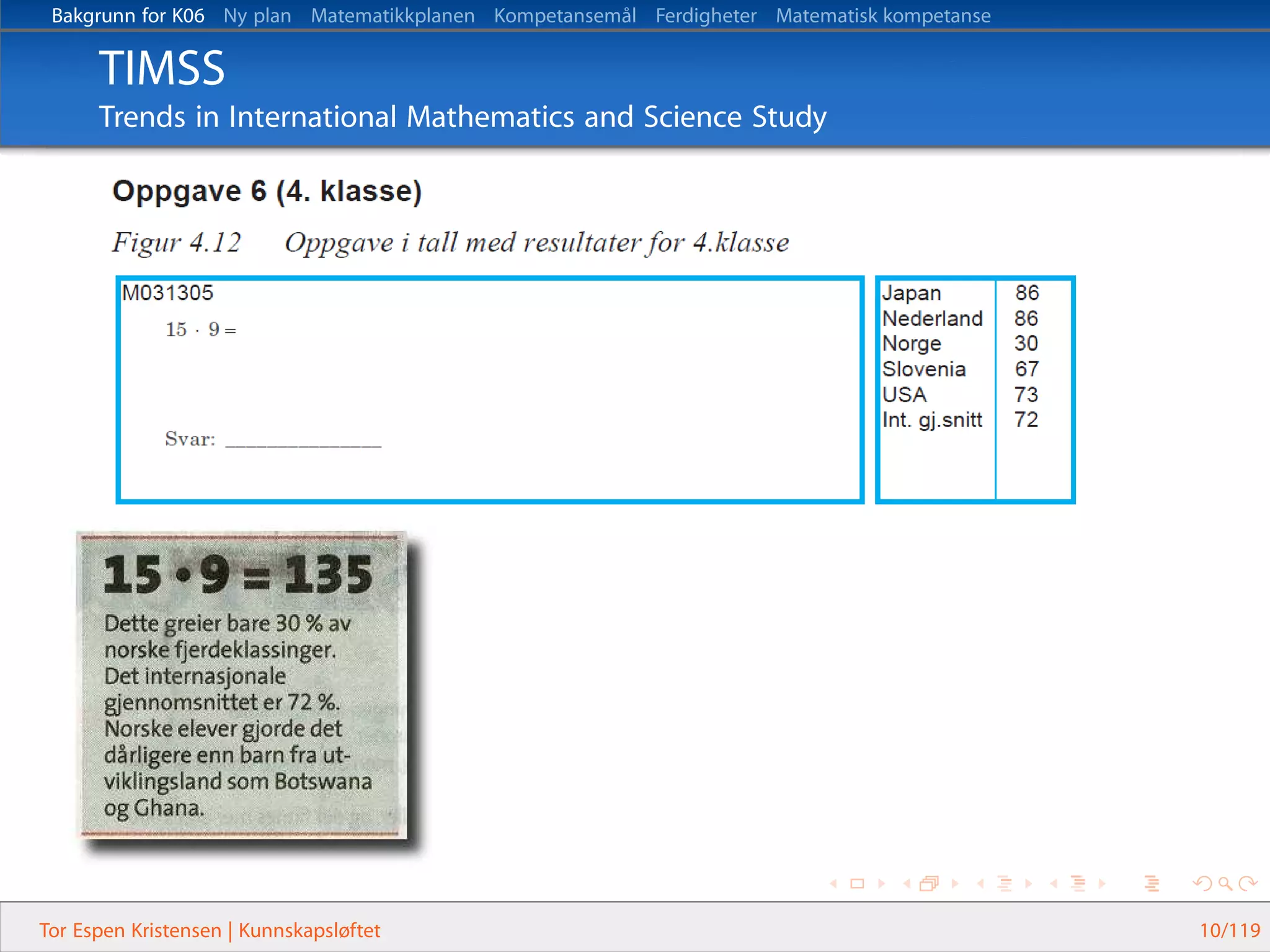Click the go forward curved arrow
The width and height of the screenshot is (1270, 952).
point(1248,884)
